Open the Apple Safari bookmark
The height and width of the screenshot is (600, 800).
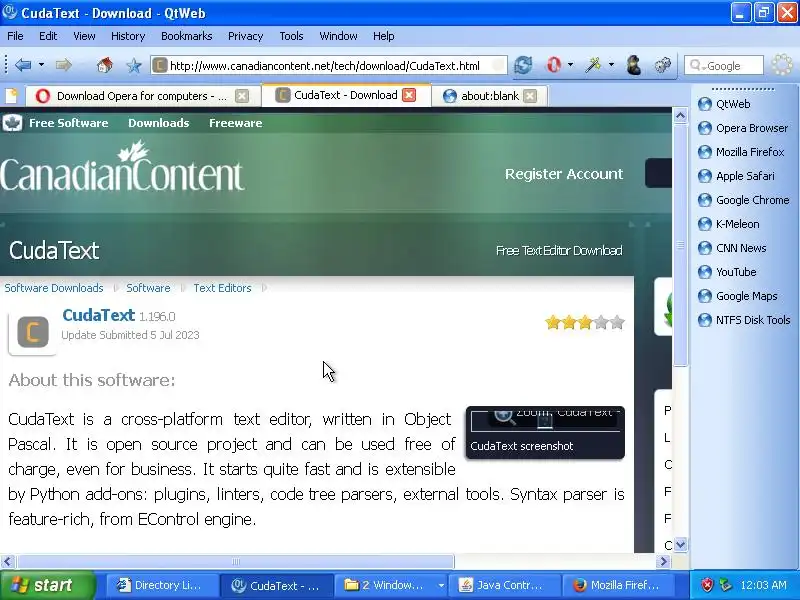click(736, 176)
